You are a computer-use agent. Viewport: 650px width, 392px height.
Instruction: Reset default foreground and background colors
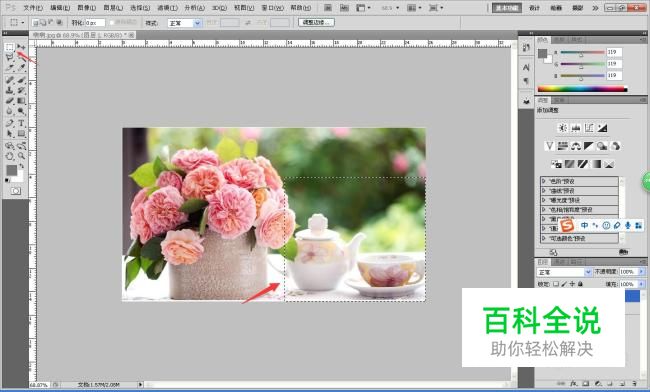(7, 180)
